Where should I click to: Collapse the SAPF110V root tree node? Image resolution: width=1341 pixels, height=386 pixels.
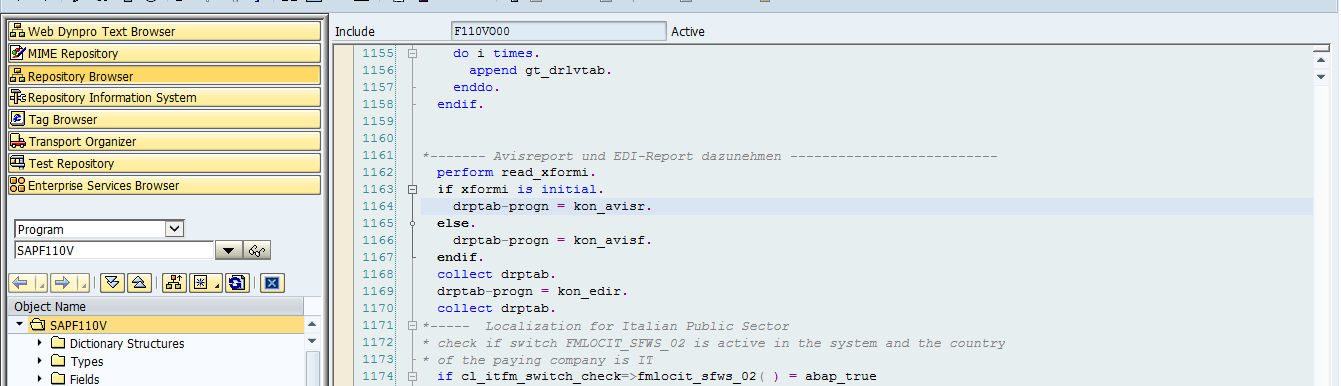20,325
